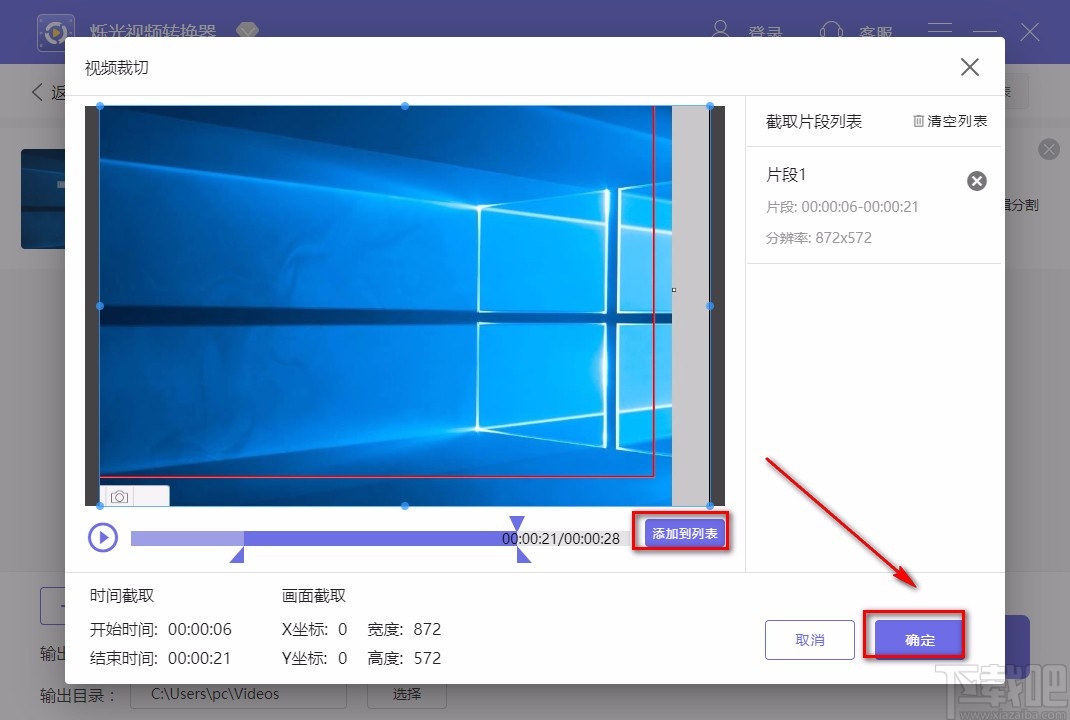
Task: Click the top-center crop handle on the frame
Action: [x=404, y=105]
